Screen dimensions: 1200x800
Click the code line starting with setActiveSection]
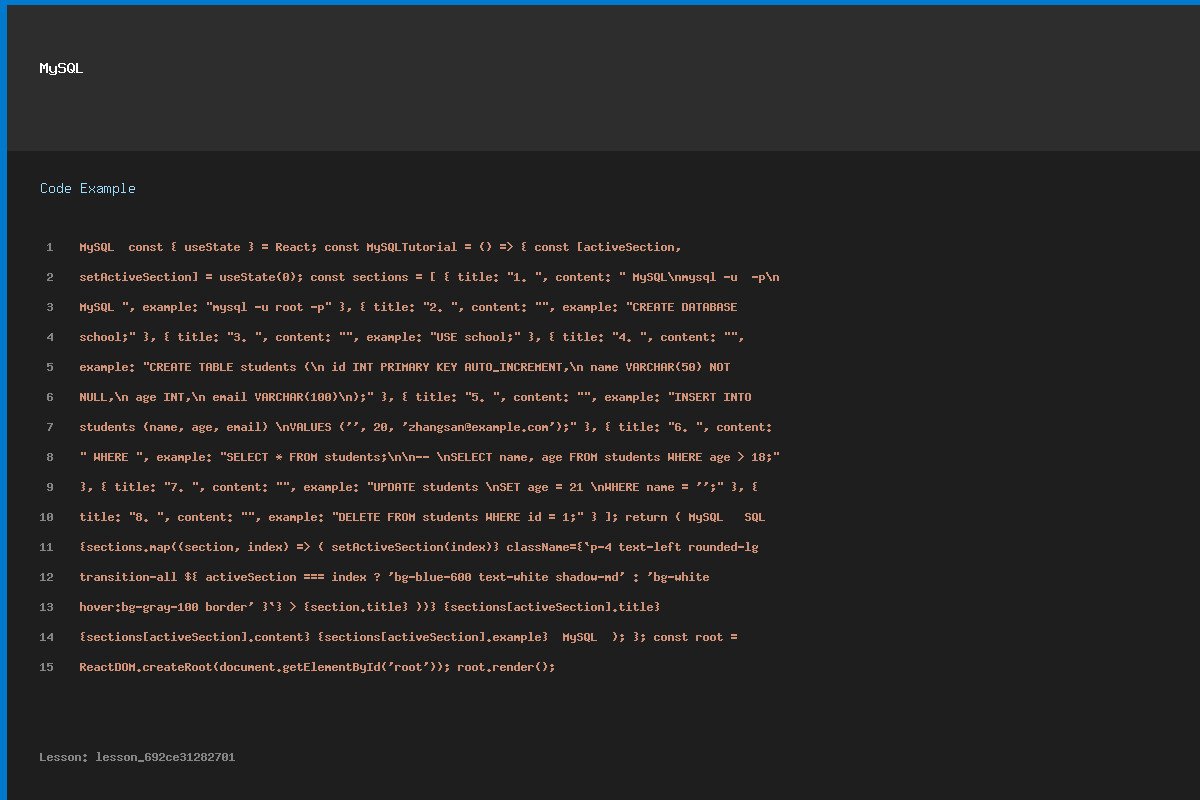429,277
